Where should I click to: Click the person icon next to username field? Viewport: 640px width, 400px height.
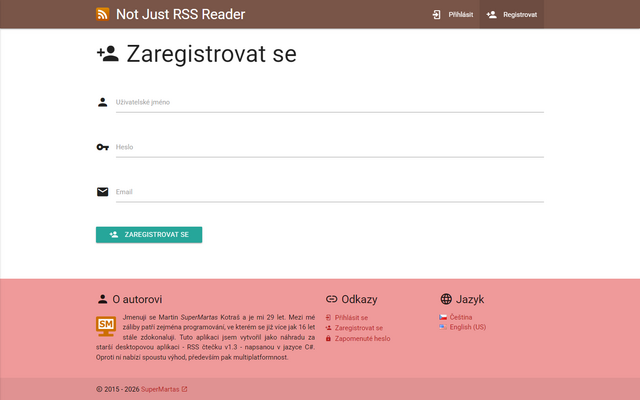coord(102,102)
